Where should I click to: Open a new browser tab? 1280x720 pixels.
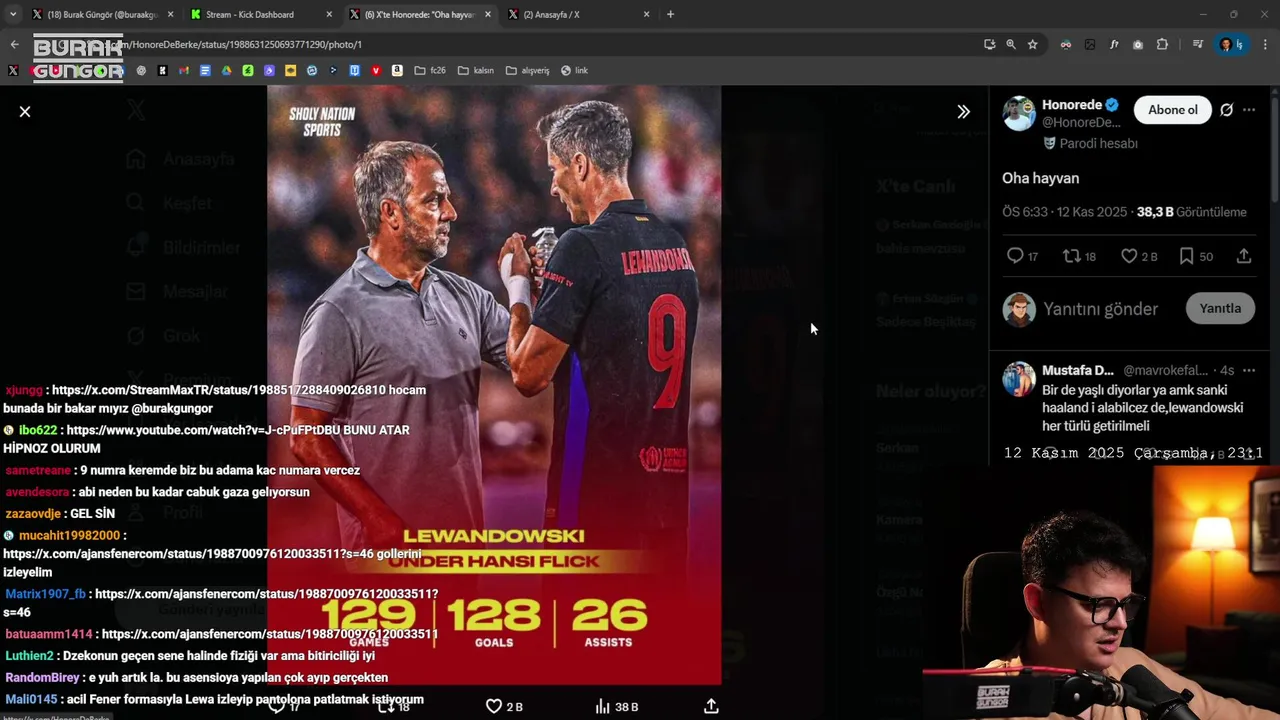pyautogui.click(x=670, y=14)
